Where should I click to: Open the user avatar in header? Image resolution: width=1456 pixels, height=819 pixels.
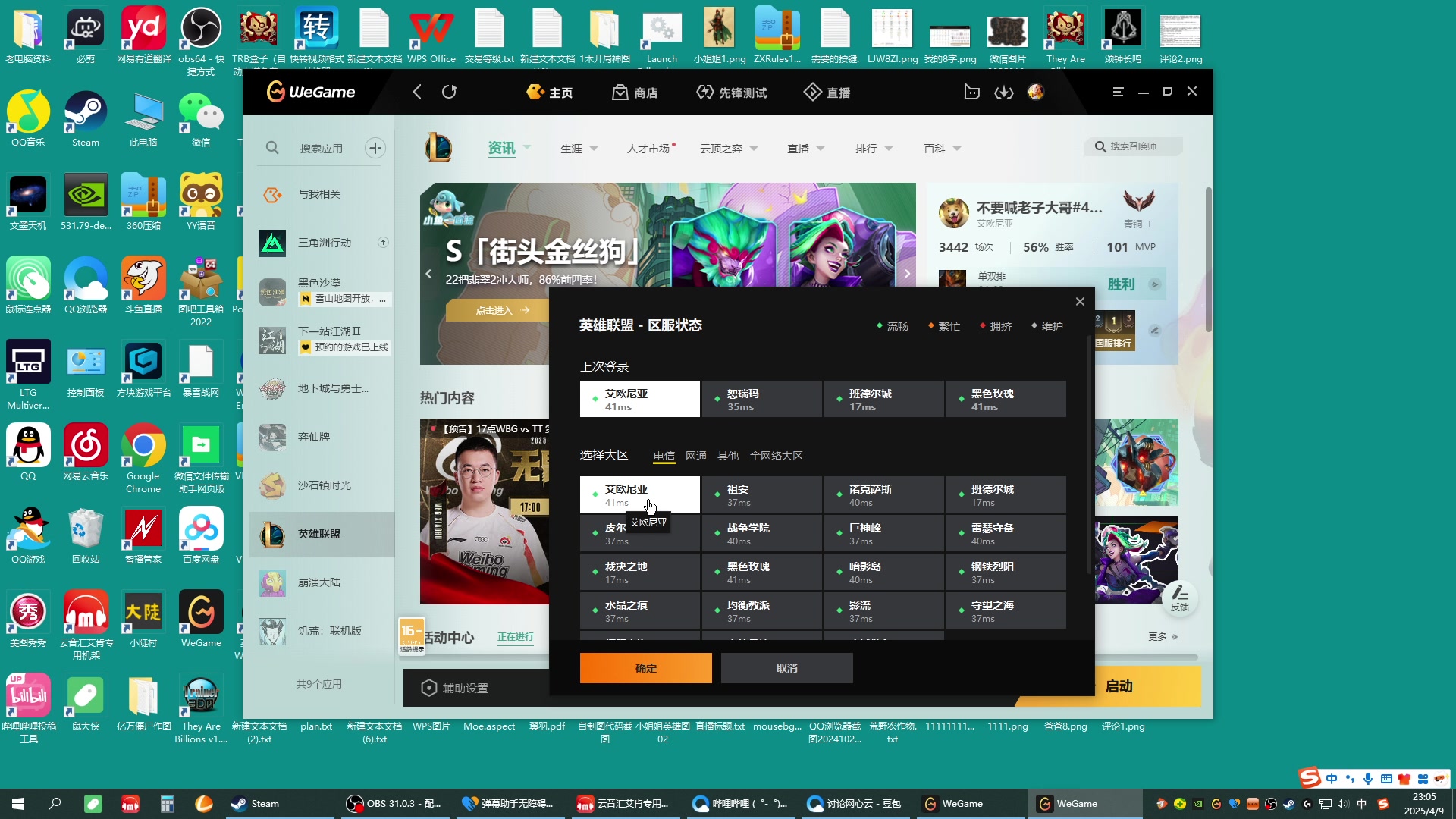point(1036,92)
